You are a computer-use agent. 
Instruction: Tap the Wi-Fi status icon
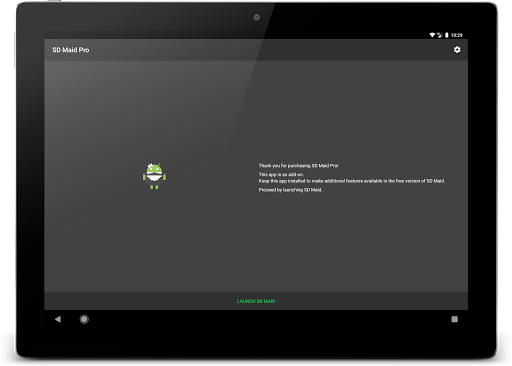point(432,35)
